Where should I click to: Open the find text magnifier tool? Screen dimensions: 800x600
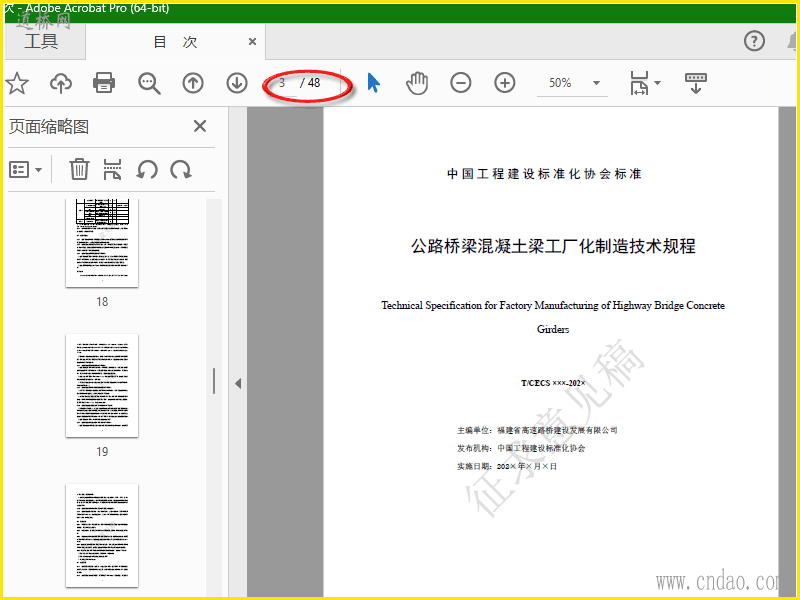[x=149, y=83]
